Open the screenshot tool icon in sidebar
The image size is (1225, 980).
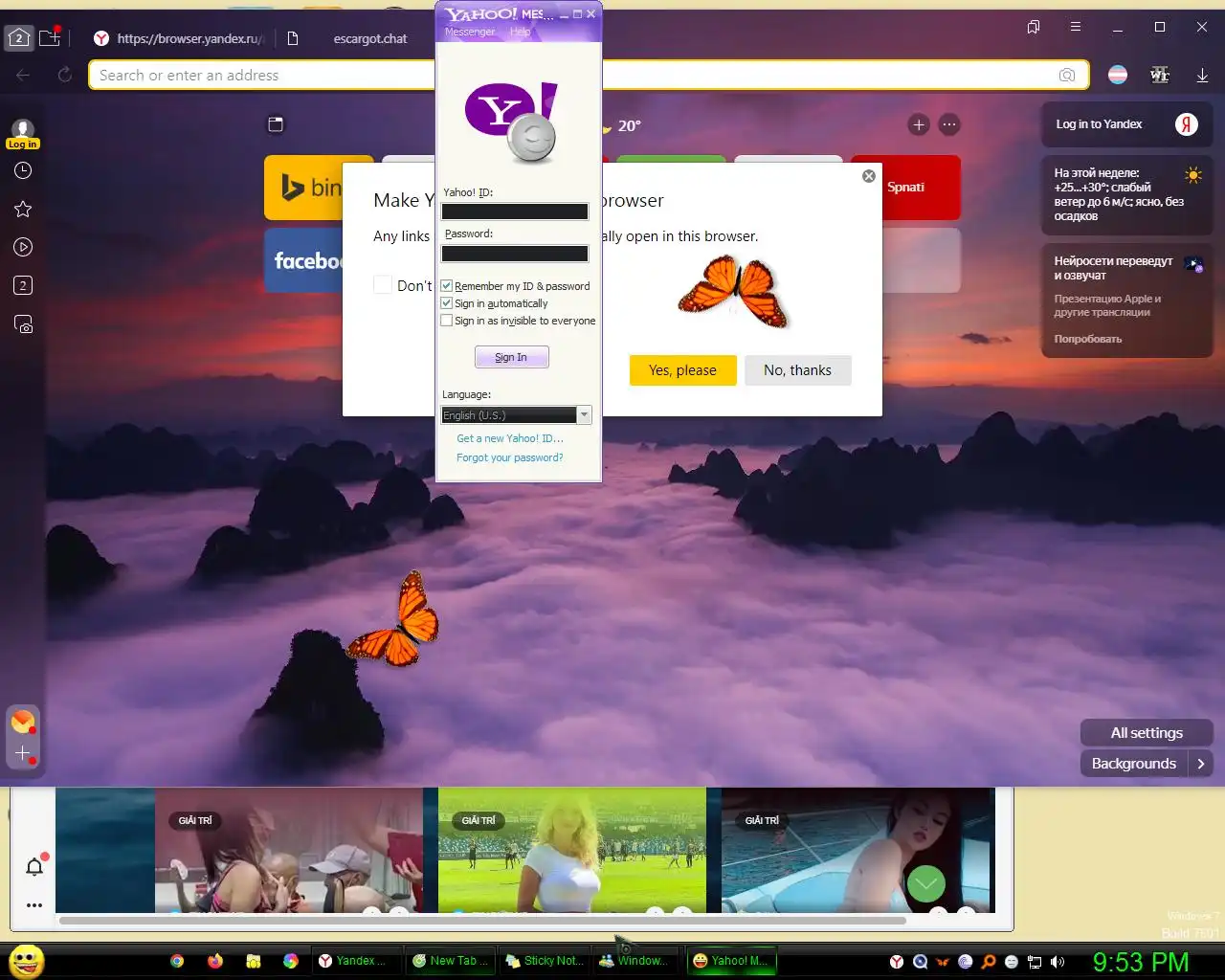point(23,324)
